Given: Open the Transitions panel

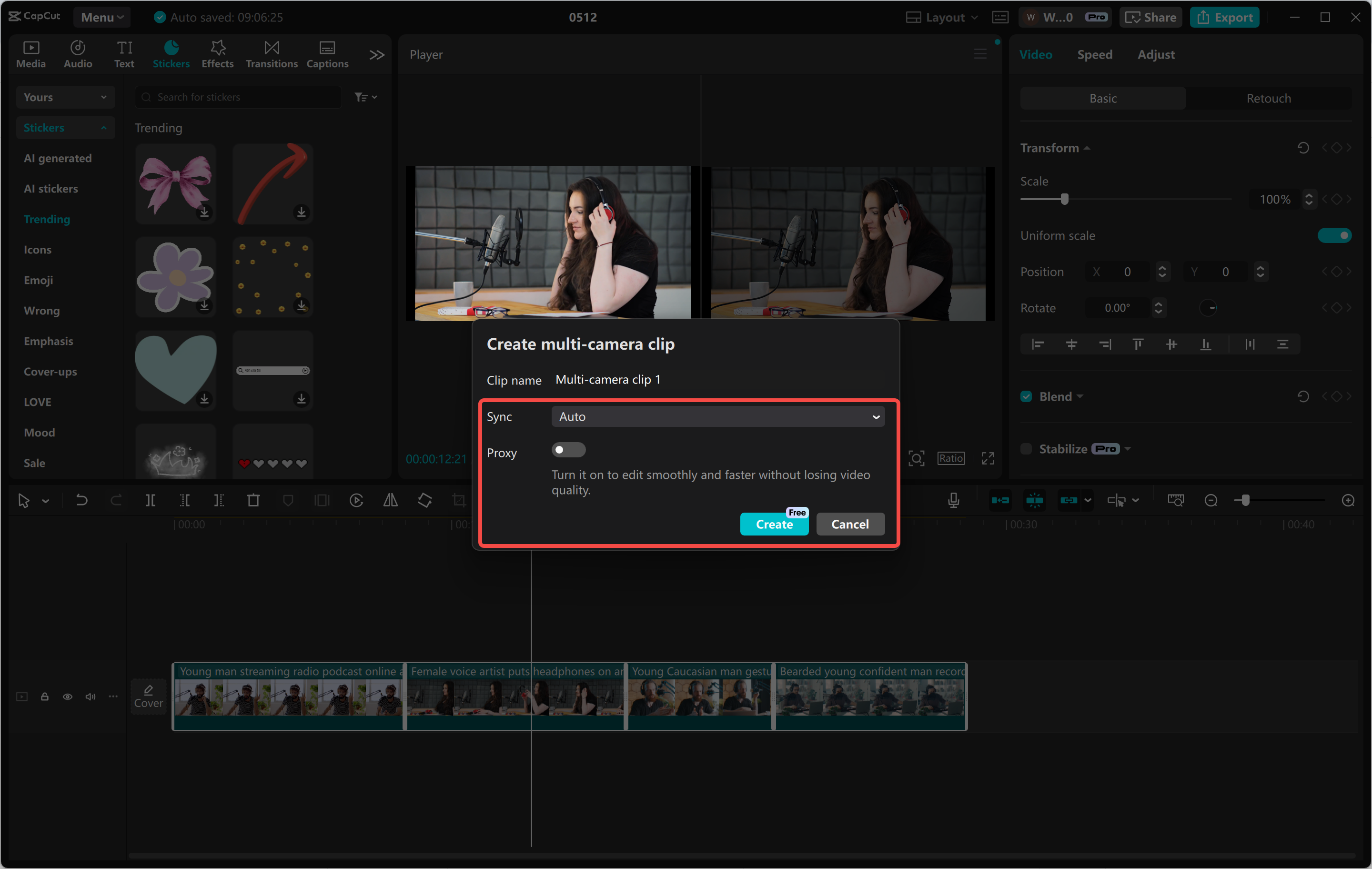Looking at the screenshot, I should [272, 54].
